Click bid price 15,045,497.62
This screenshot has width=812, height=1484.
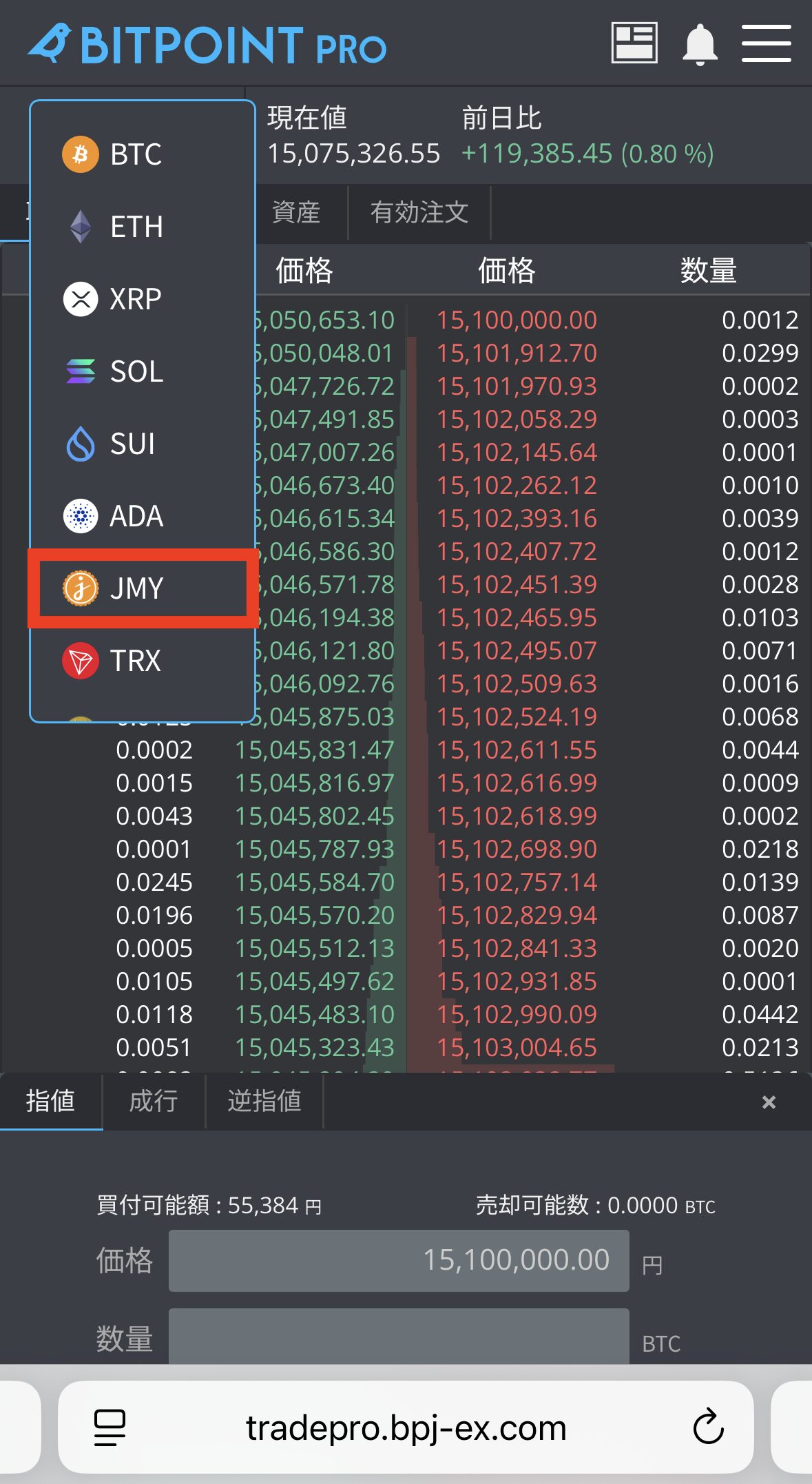click(315, 981)
